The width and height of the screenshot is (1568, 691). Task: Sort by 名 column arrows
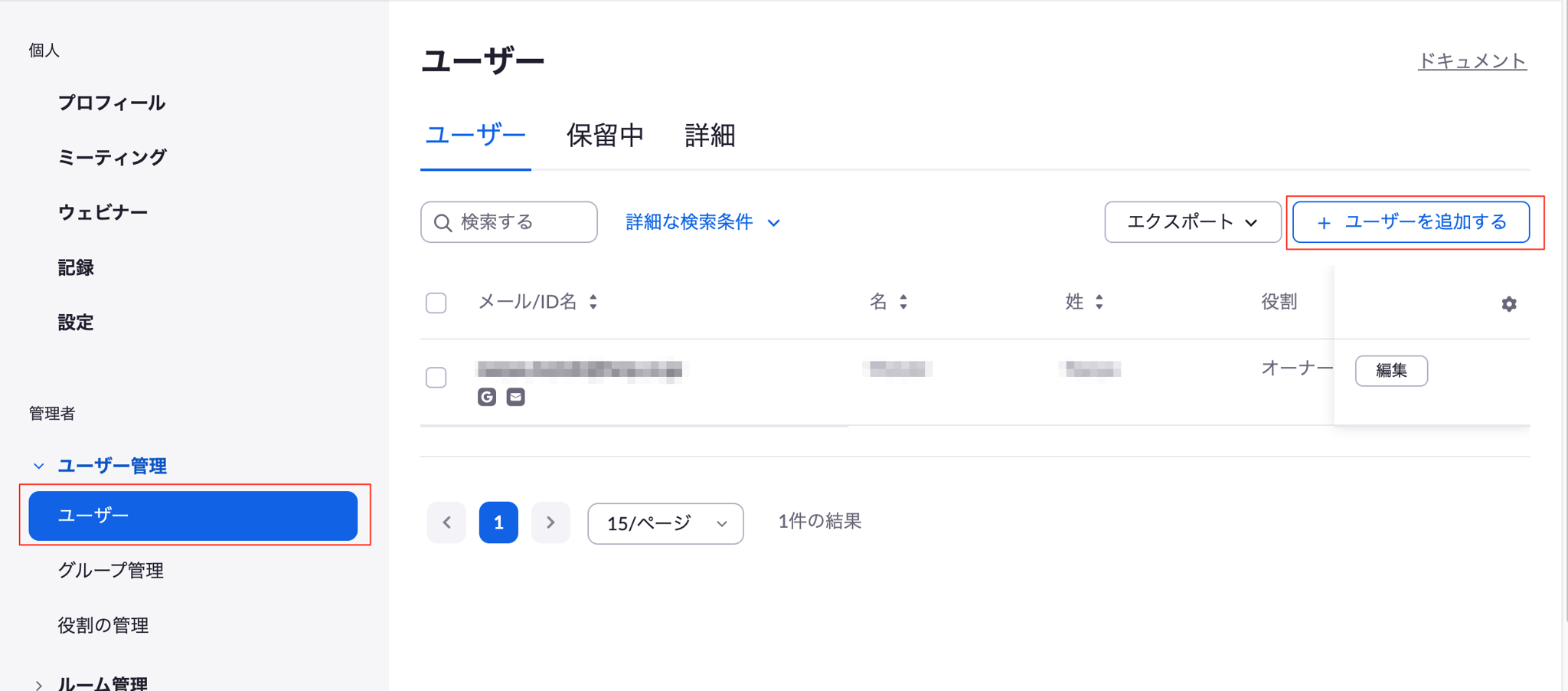[x=903, y=302]
